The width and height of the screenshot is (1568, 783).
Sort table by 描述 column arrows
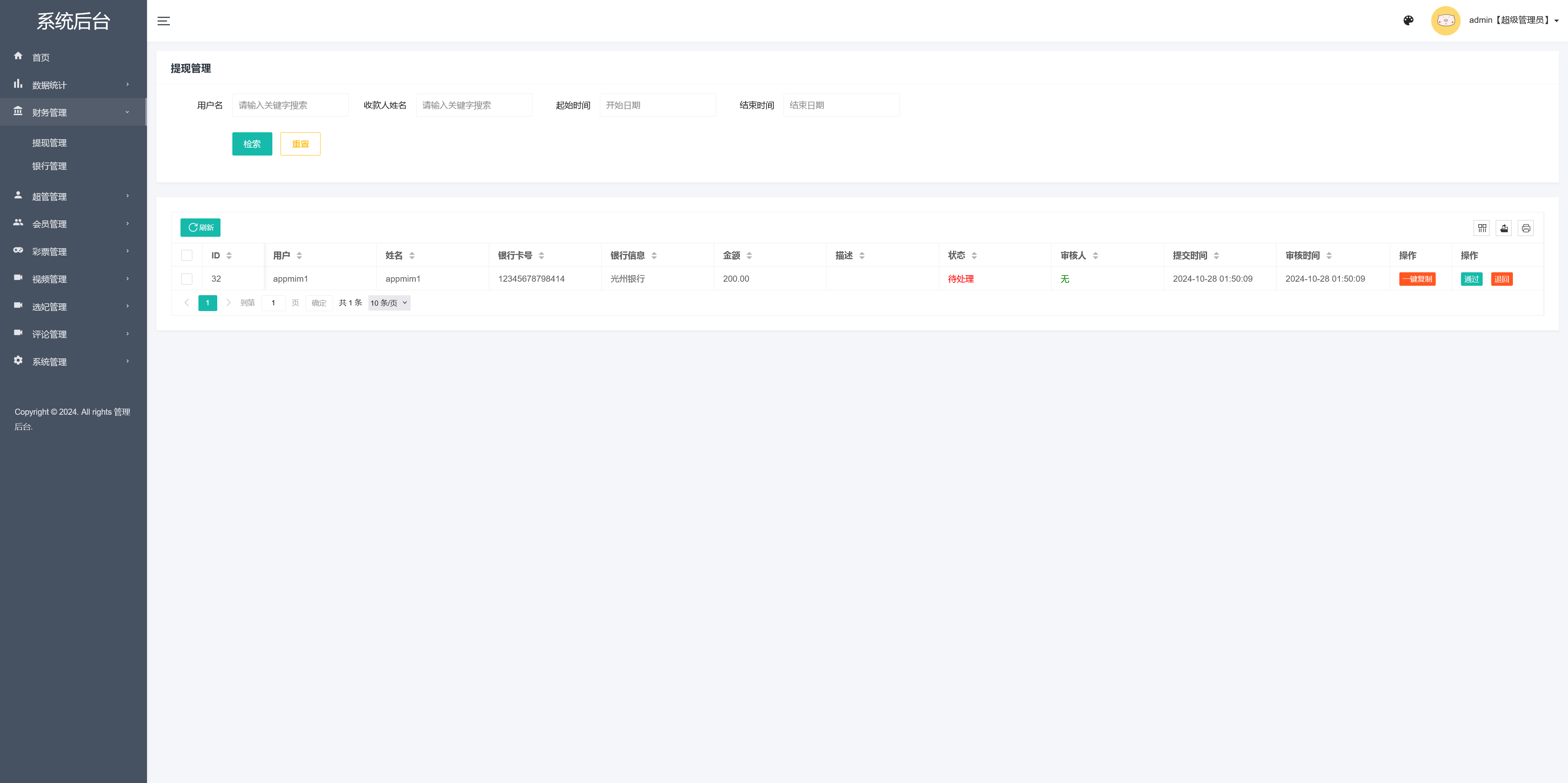click(862, 256)
